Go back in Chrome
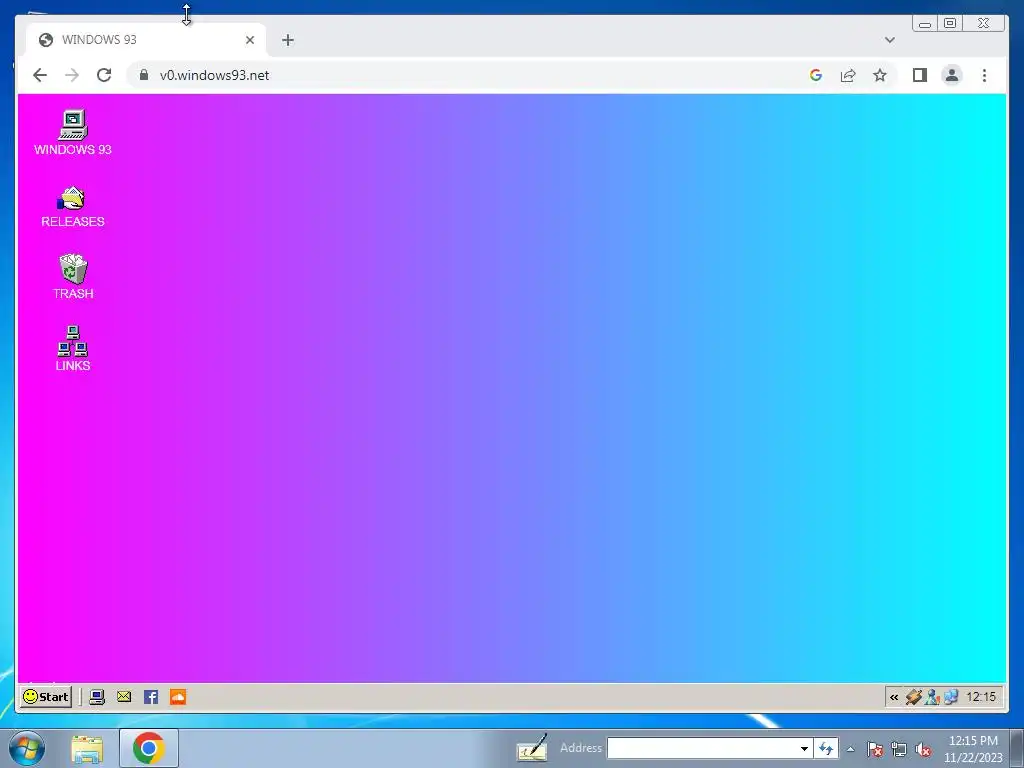This screenshot has width=1024, height=768. tap(40, 75)
